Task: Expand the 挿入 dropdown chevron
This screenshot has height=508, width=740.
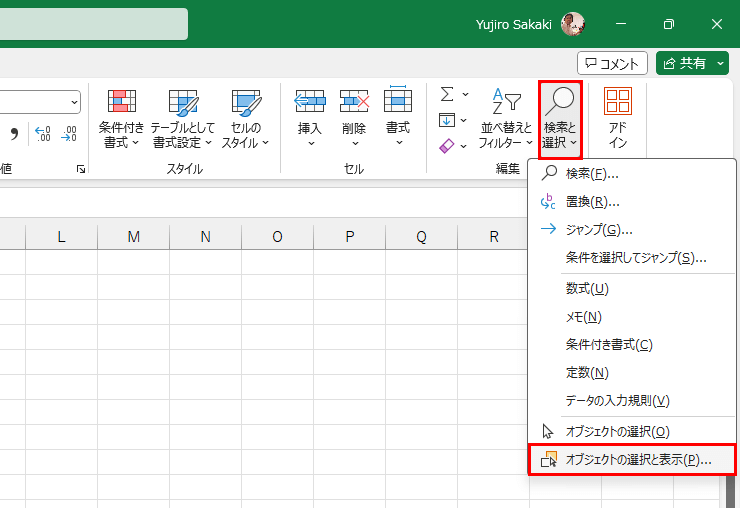Action: pos(311,144)
